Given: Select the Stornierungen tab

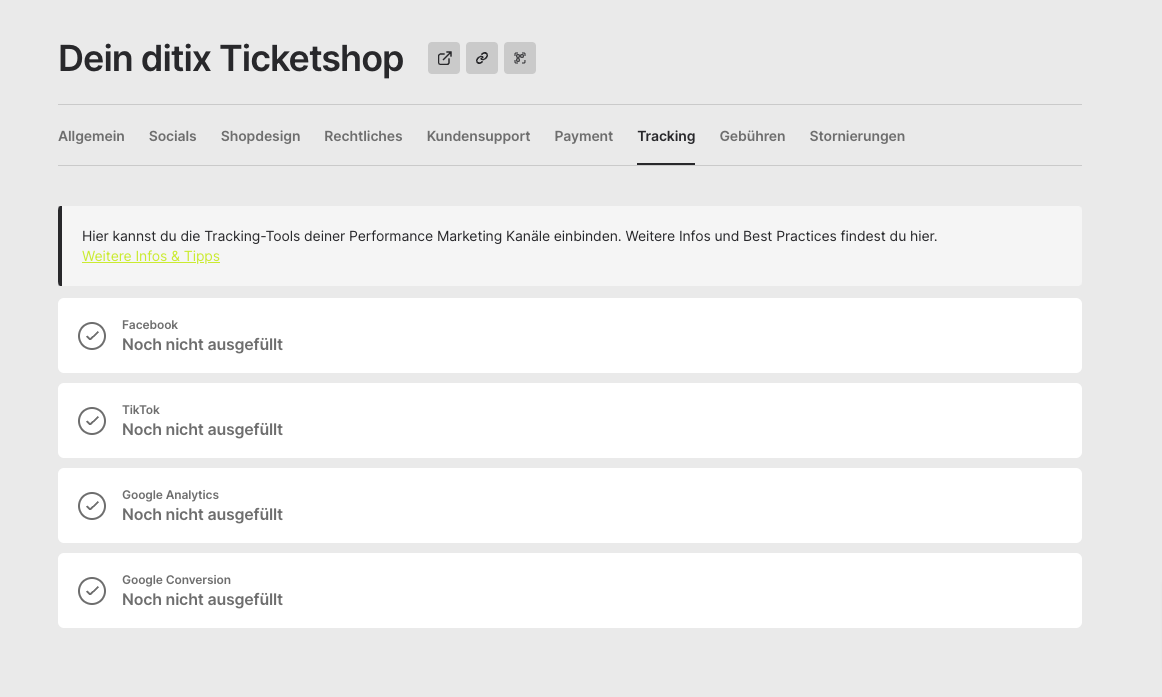Looking at the screenshot, I should (x=857, y=136).
